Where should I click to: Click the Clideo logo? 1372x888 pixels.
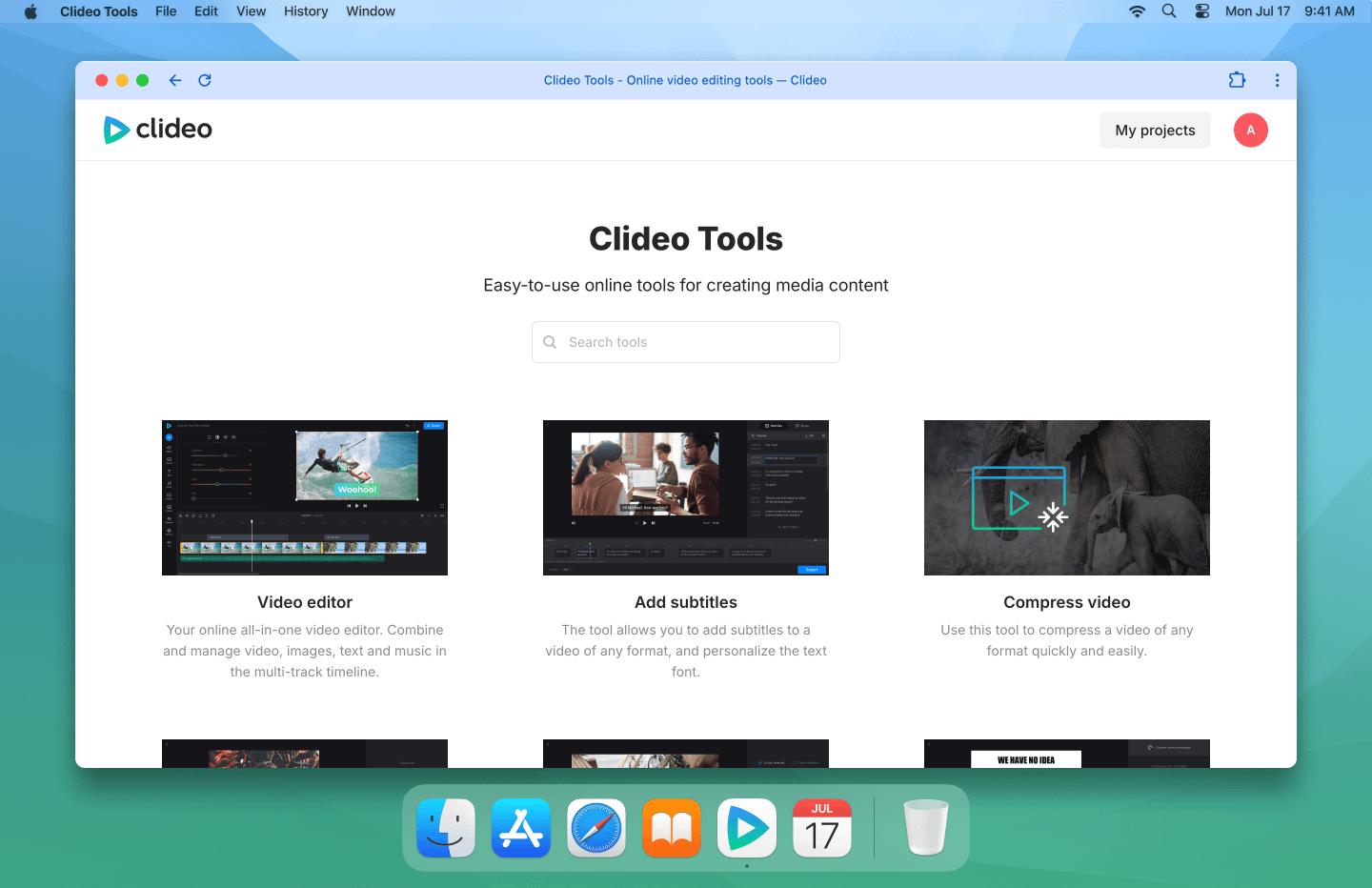click(x=158, y=130)
